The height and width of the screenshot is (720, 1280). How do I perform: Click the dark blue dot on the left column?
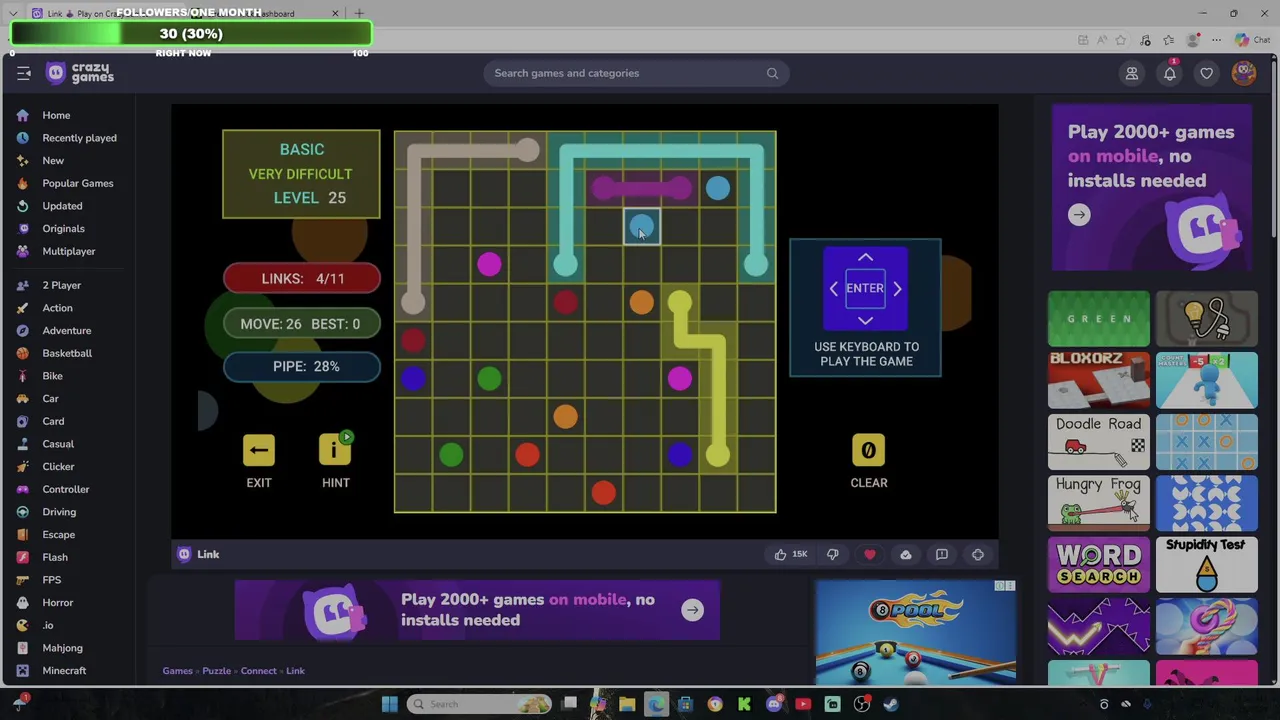[413, 378]
